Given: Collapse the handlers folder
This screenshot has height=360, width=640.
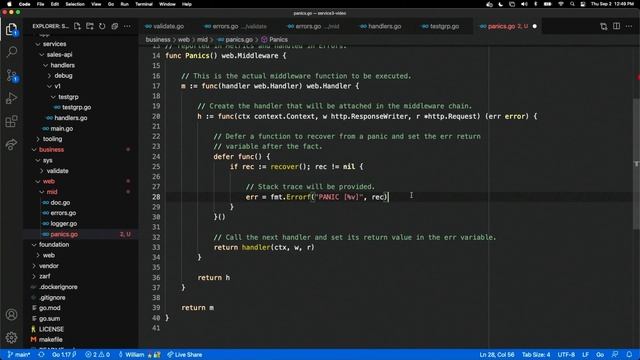Looking at the screenshot, I should 62,65.
